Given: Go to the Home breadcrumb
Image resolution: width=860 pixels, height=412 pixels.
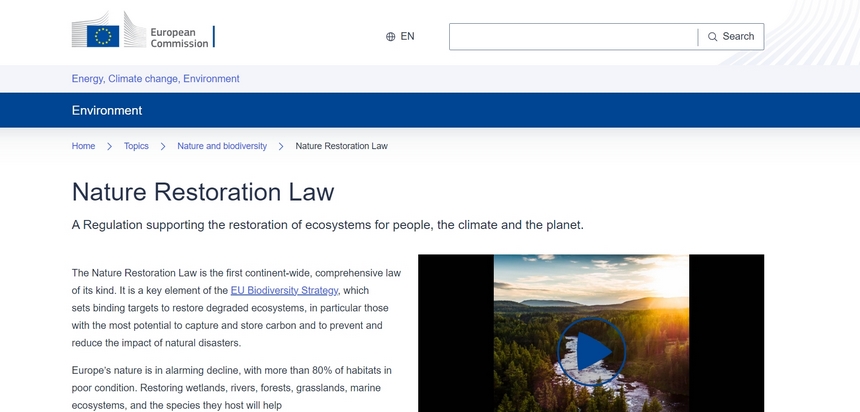Looking at the screenshot, I should [x=83, y=146].
